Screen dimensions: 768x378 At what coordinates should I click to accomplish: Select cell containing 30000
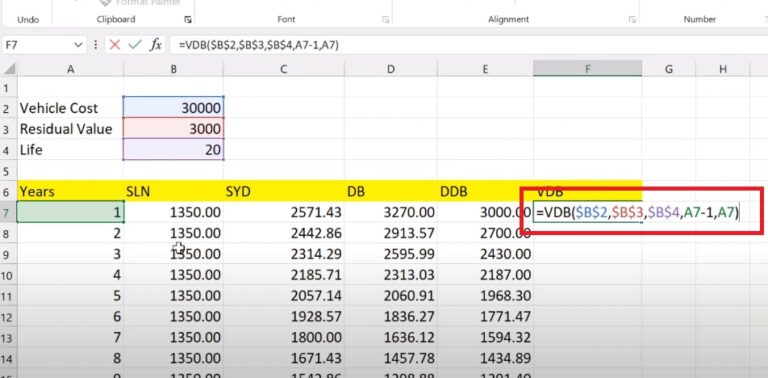(x=173, y=108)
